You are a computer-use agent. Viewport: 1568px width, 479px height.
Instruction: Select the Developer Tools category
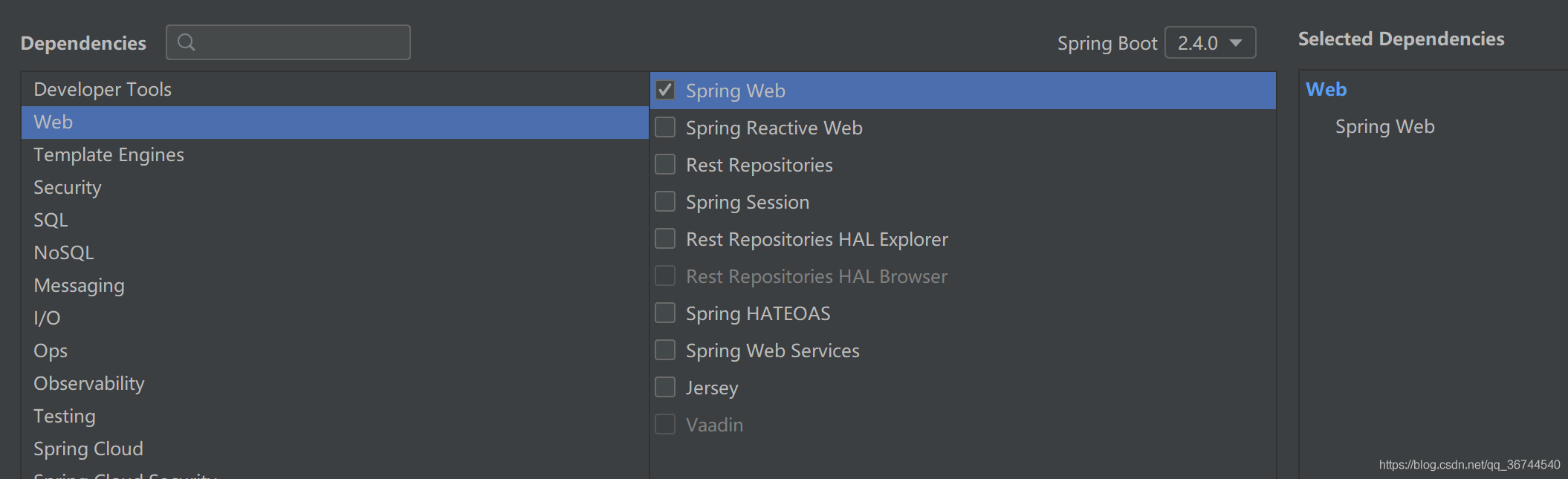[x=103, y=90]
